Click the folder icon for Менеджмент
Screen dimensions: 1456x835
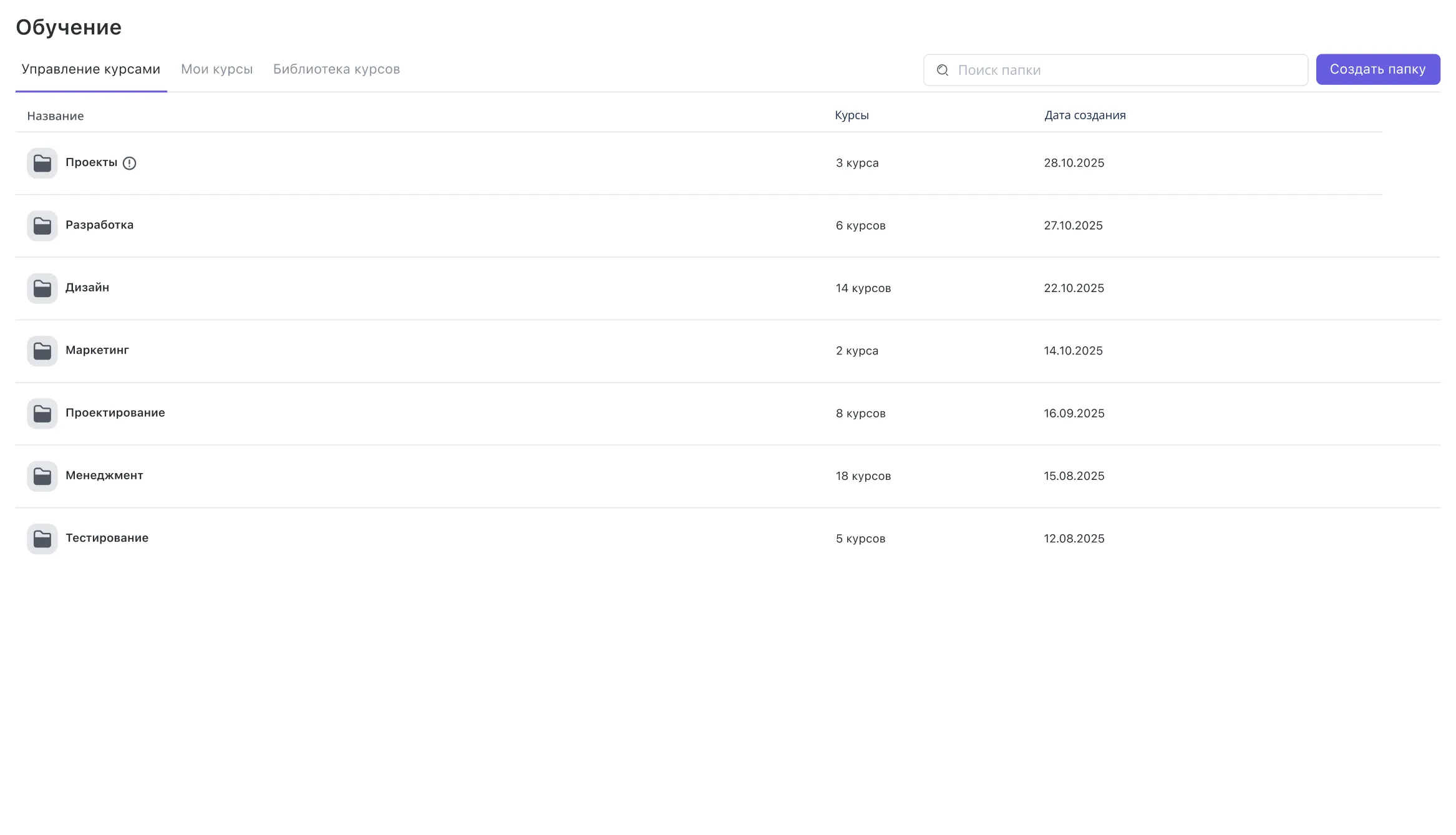[x=42, y=476]
